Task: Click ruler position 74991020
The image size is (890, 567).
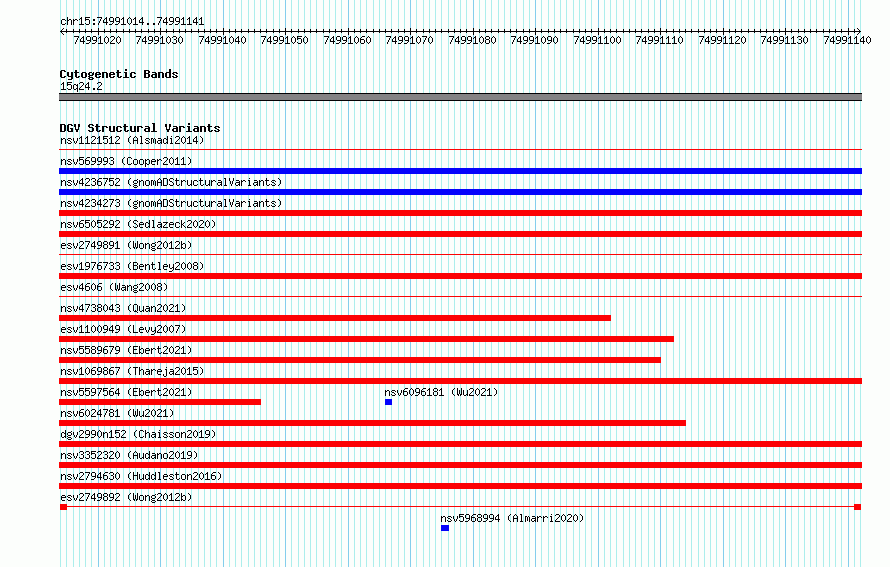Action: (97, 40)
